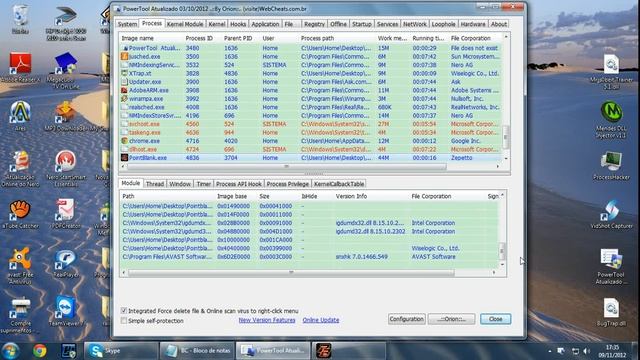The height and width of the screenshot is (360, 640).
Task: Select the PointBlank.exe process row
Action: pos(311,158)
